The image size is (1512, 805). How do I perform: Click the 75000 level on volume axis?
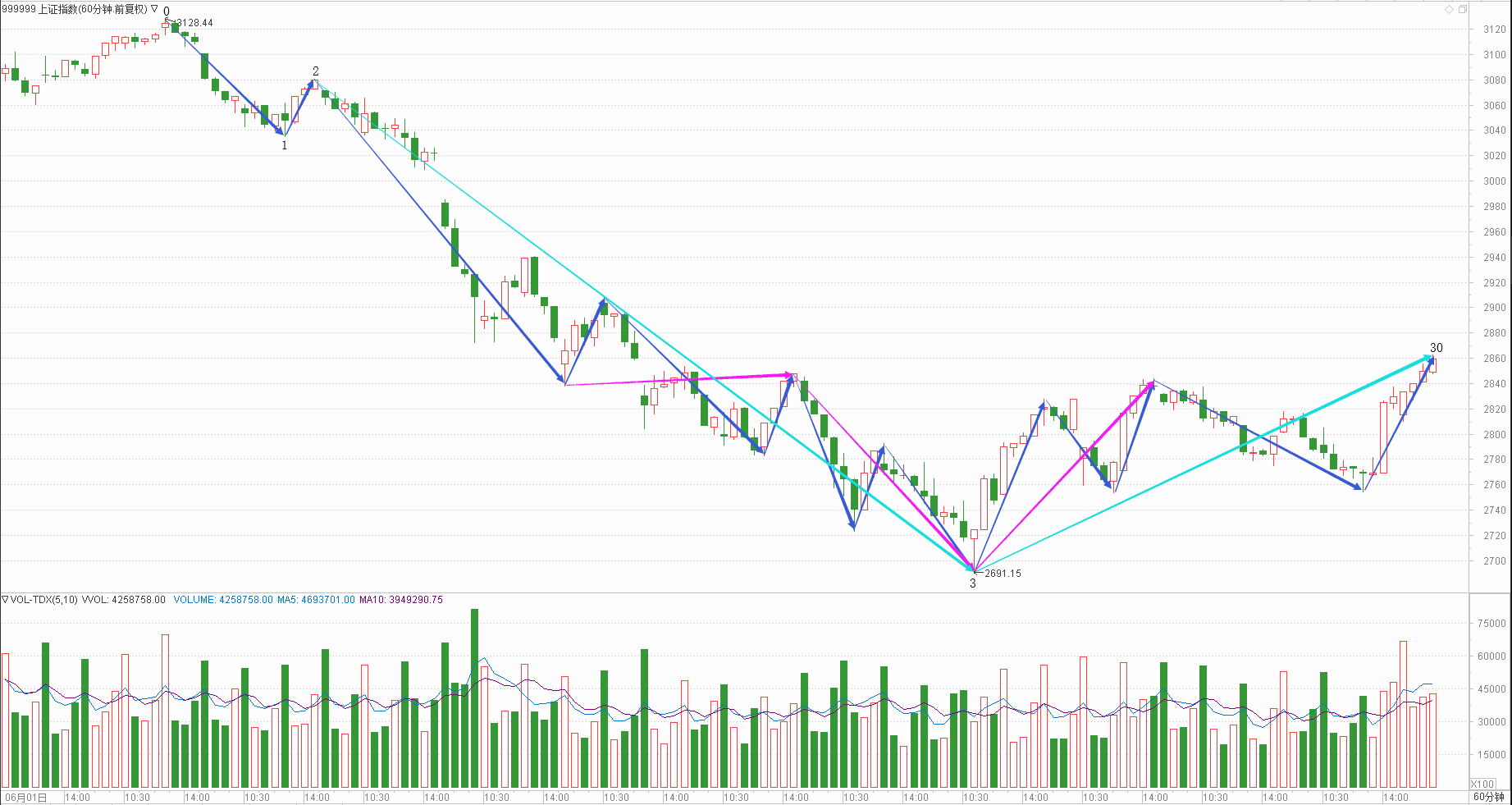[1491, 624]
